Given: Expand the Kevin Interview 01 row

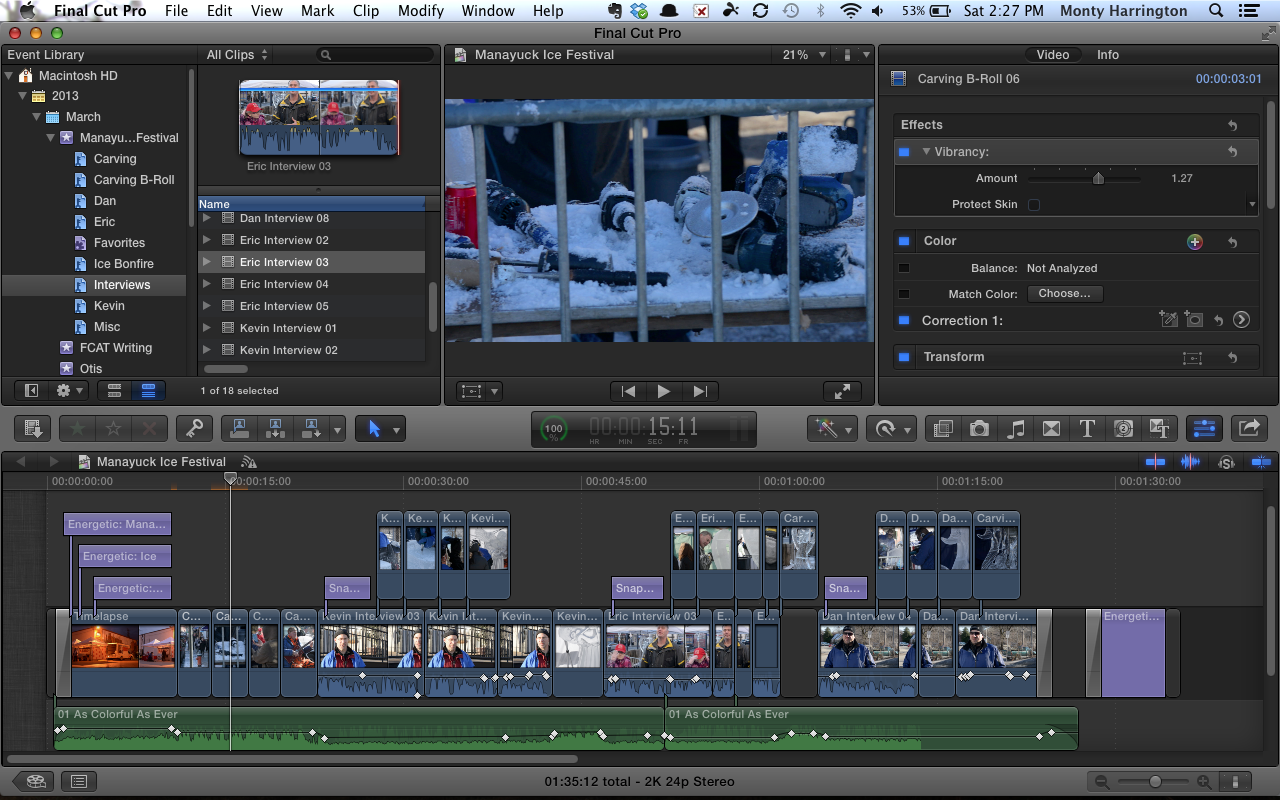Looking at the screenshot, I should click(207, 328).
